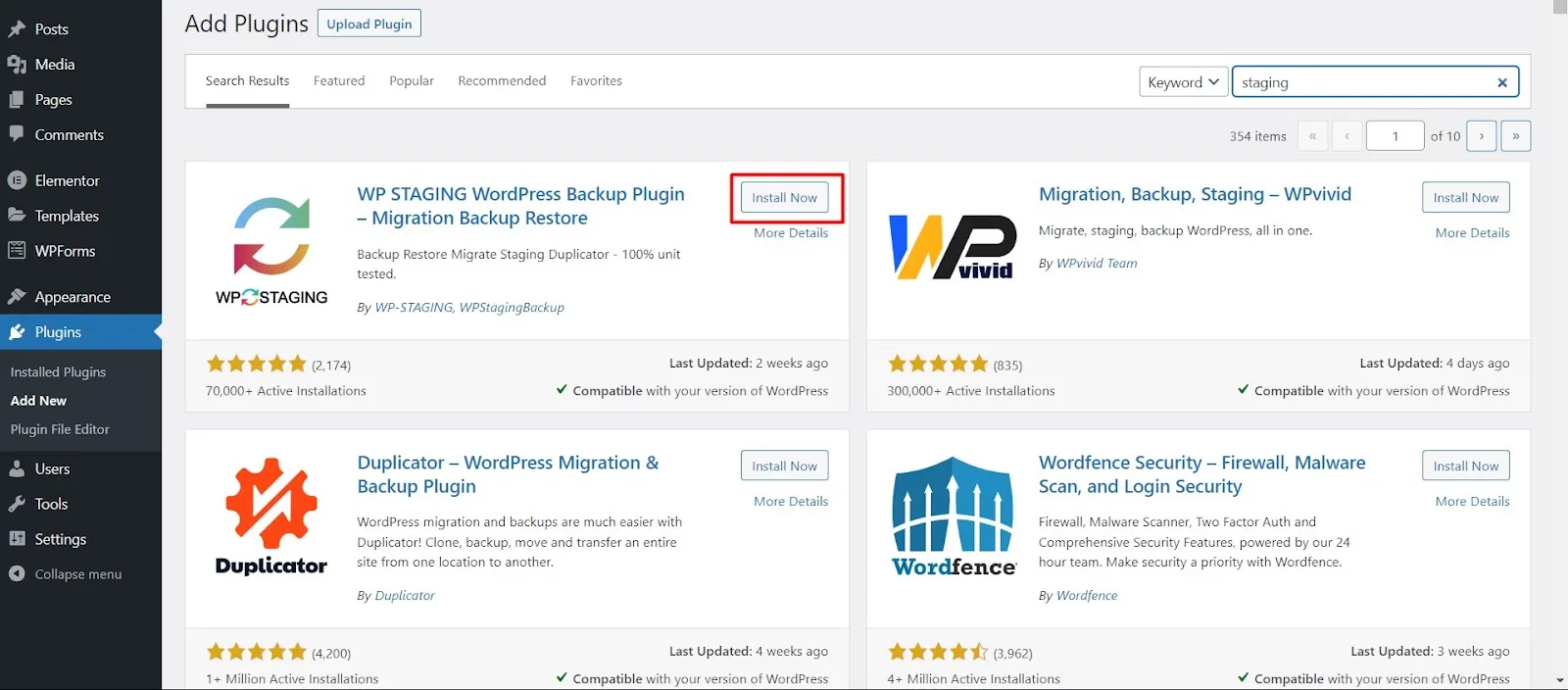1568x690 pixels.
Task: Click the Settings icon in sidebar
Action: pos(17,539)
